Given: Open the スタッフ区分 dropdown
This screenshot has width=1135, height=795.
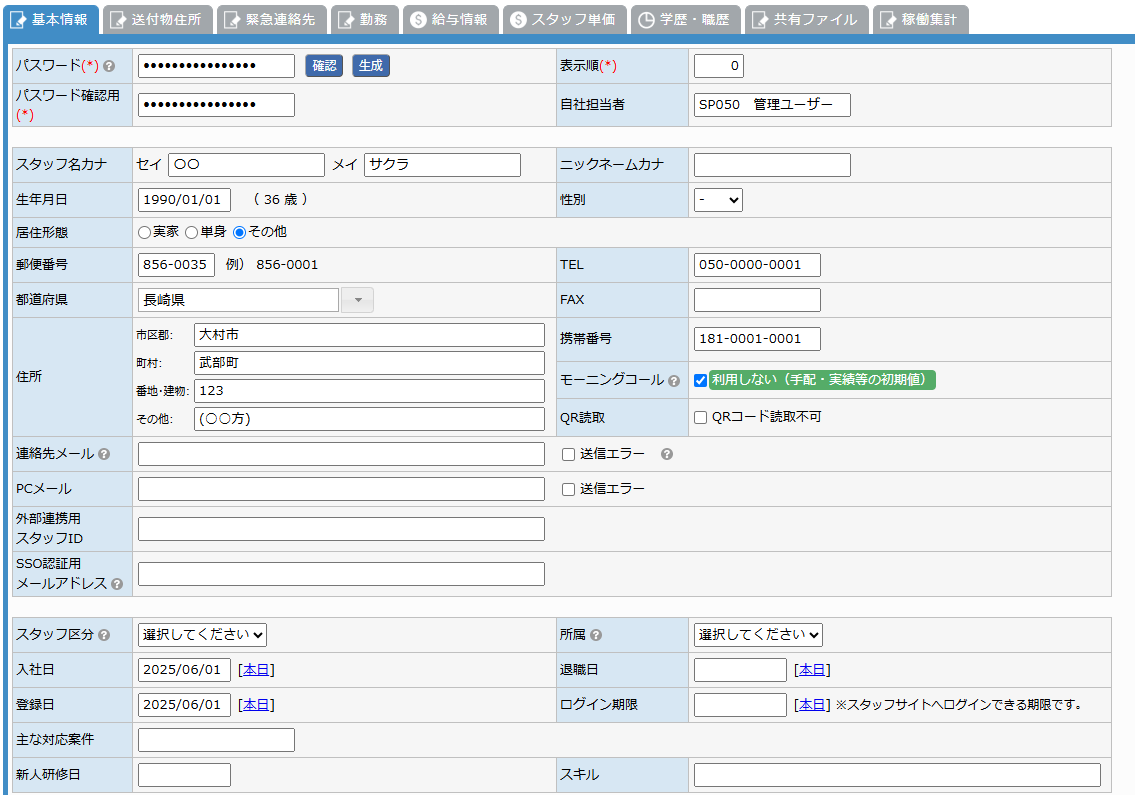Looking at the screenshot, I should click(202, 635).
